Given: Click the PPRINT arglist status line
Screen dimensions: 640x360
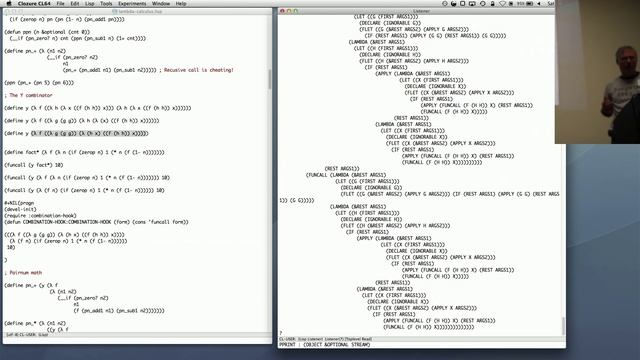Looking at the screenshot, I should pyautogui.click(x=324, y=345).
